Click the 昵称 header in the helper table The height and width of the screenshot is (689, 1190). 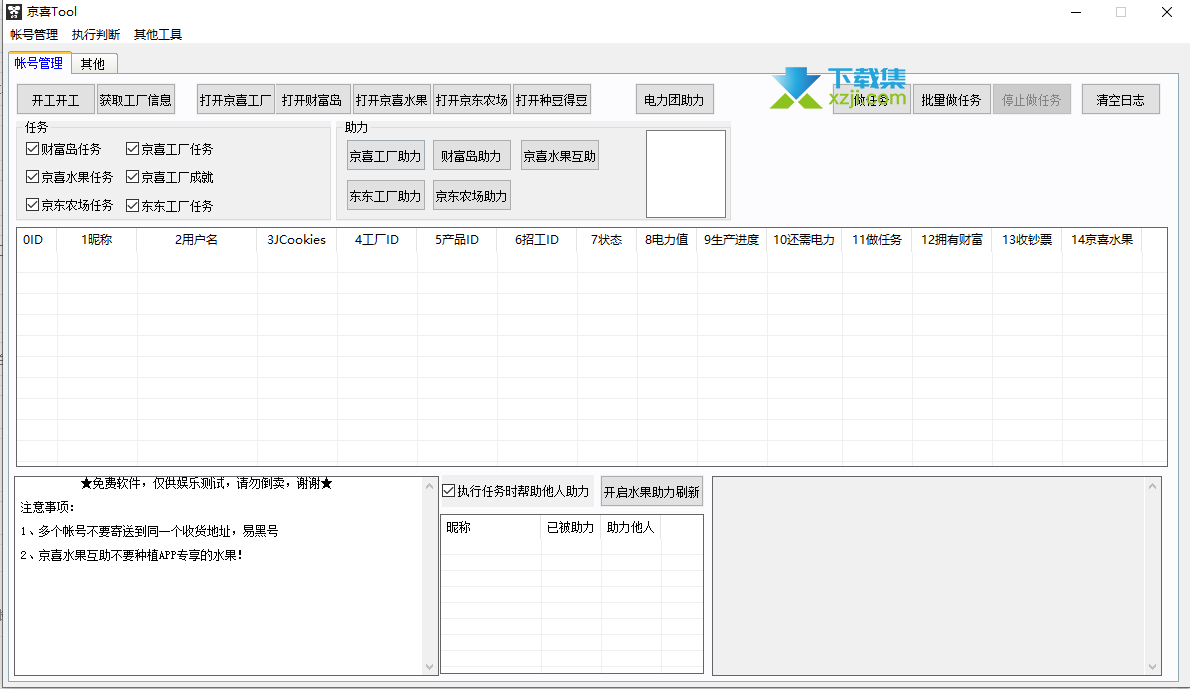[x=491, y=527]
